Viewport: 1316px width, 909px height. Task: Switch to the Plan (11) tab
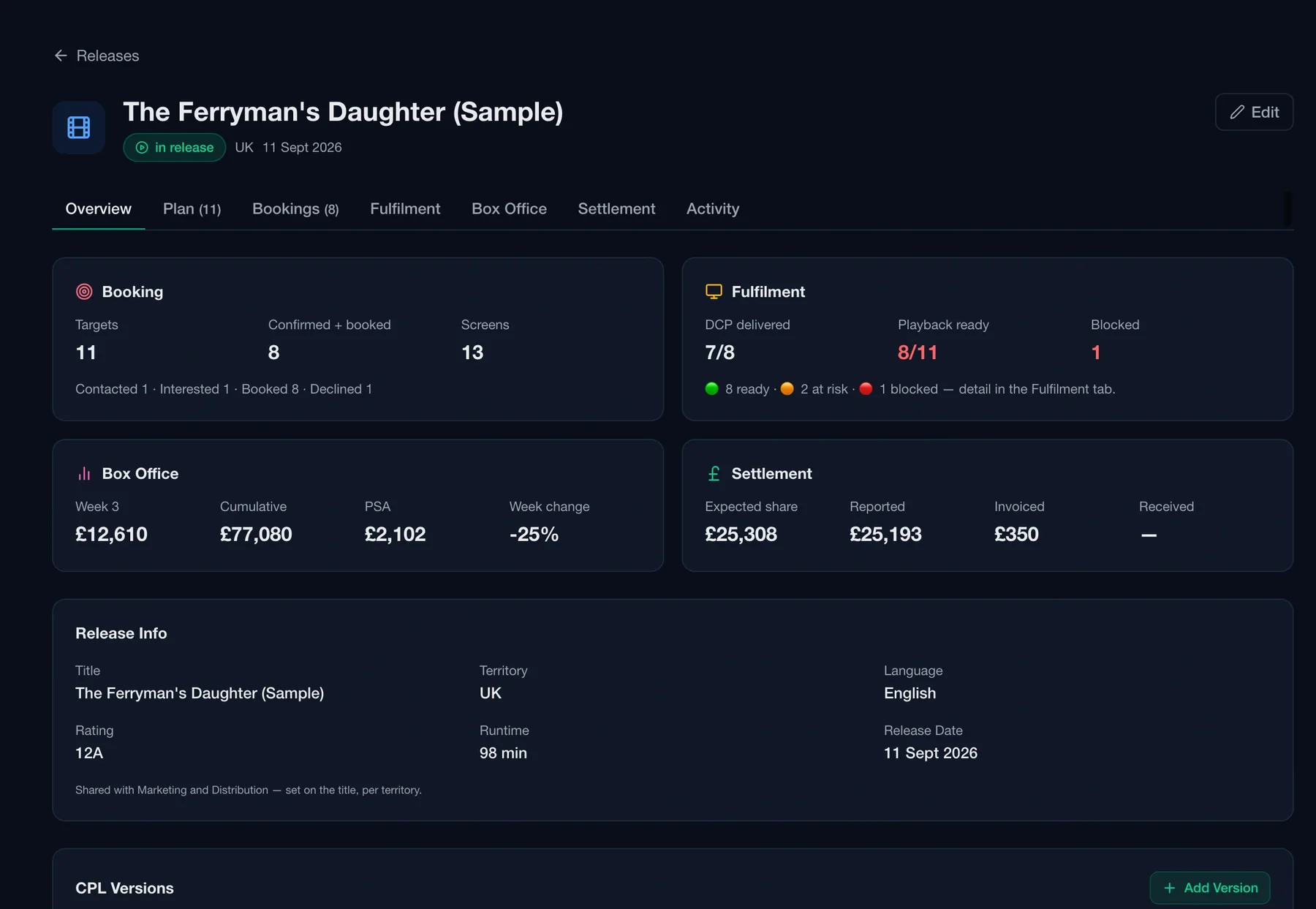pyautogui.click(x=192, y=209)
